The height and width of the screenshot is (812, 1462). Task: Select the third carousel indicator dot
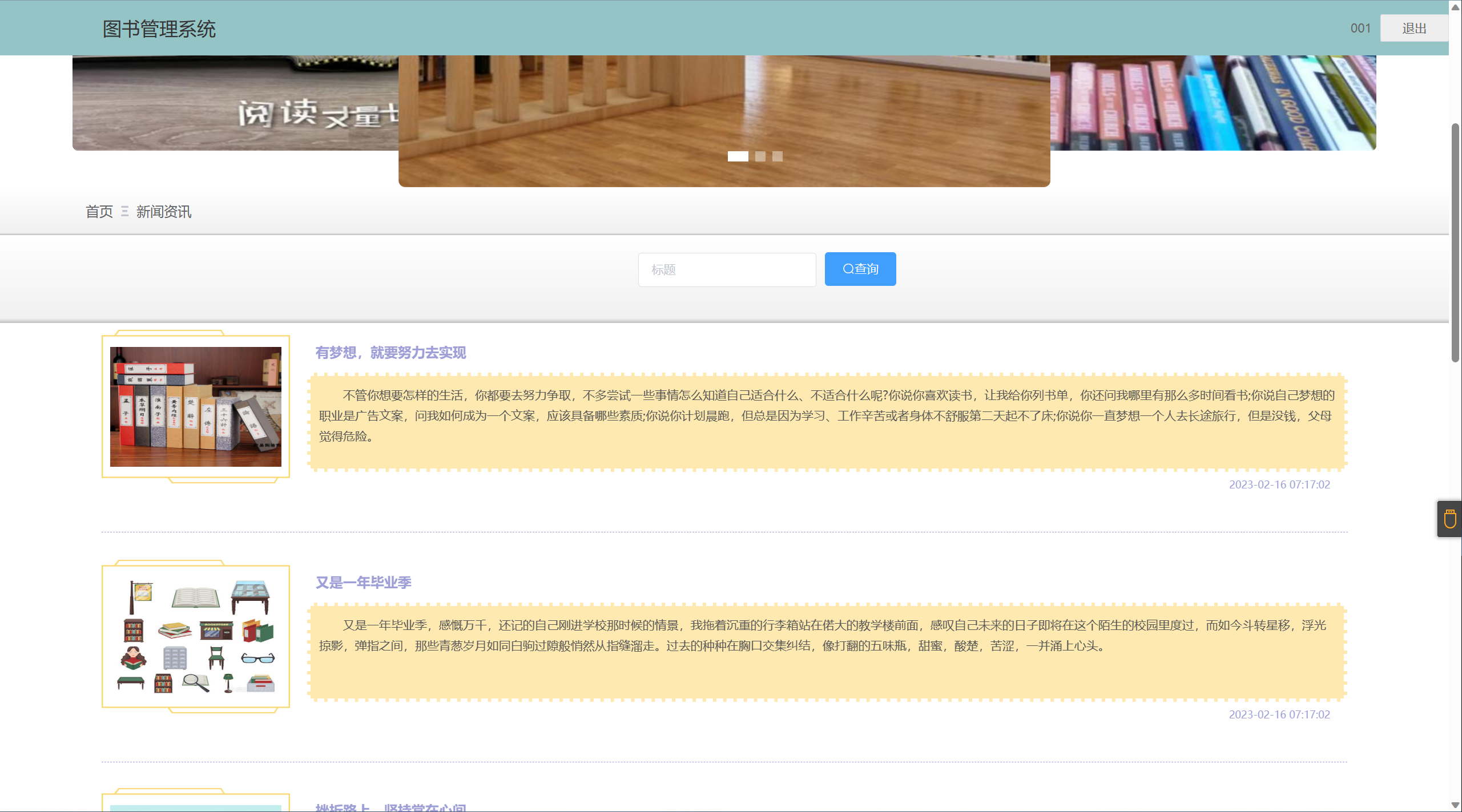[777, 156]
